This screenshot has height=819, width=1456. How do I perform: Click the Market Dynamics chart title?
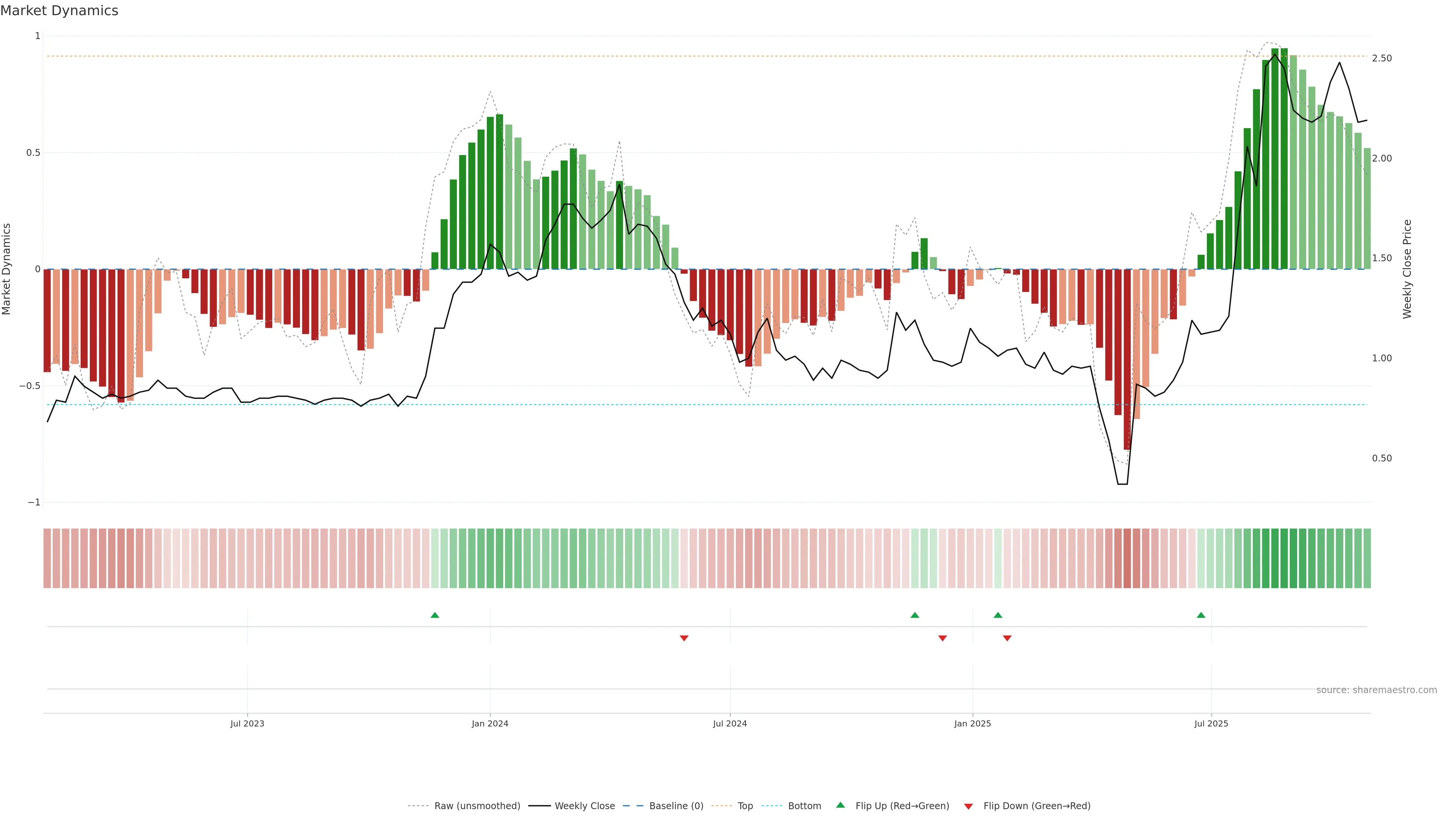pos(60,11)
